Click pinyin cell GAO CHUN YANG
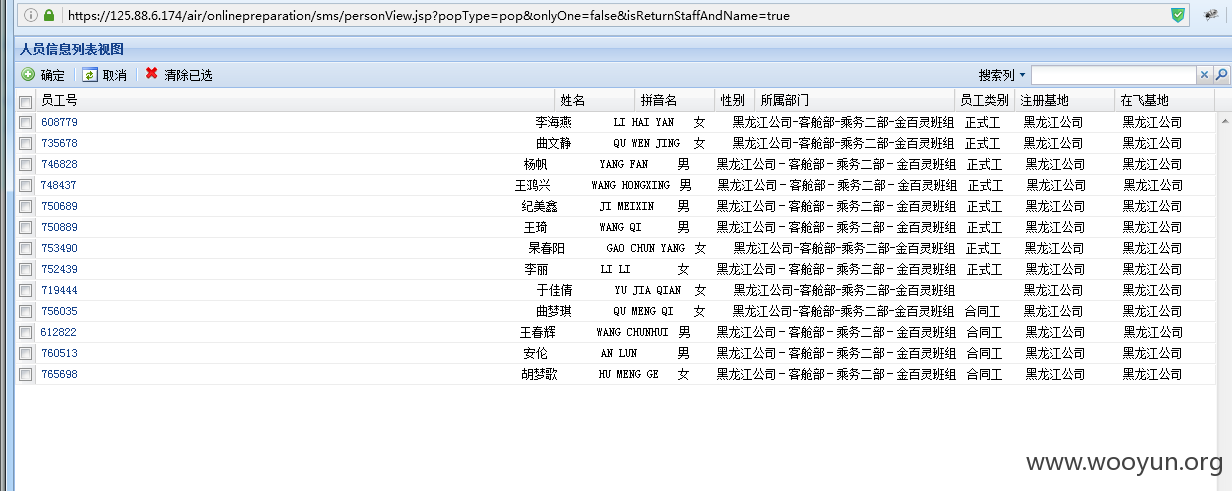This screenshot has height=491, width=1232. (646, 248)
